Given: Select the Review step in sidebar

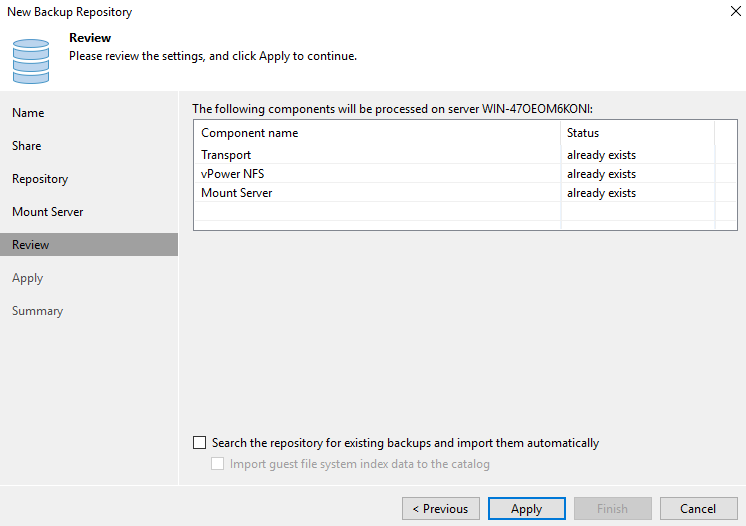Looking at the screenshot, I should (x=89, y=244).
